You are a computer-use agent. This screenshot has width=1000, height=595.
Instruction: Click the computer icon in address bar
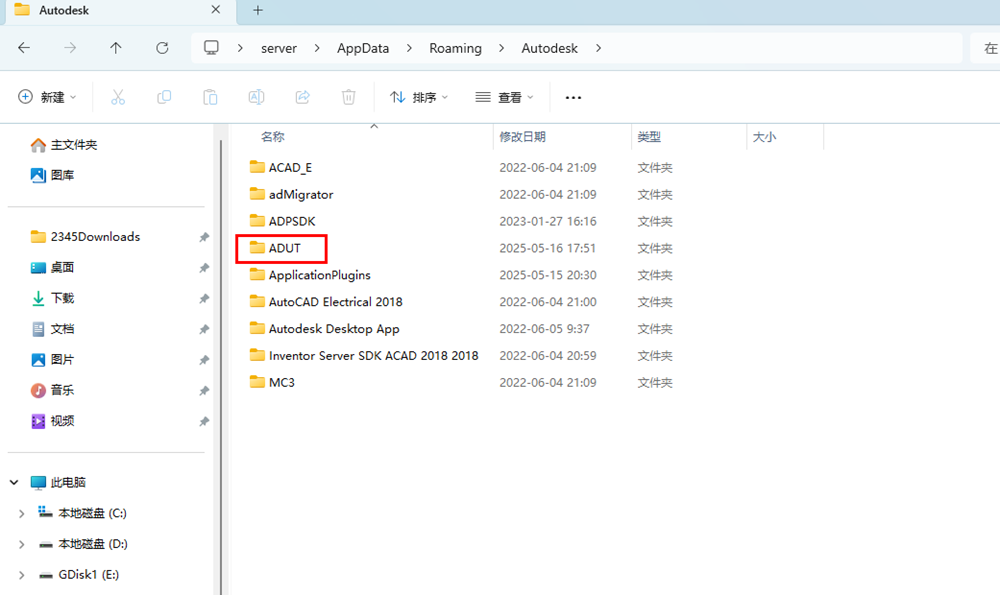coord(211,48)
